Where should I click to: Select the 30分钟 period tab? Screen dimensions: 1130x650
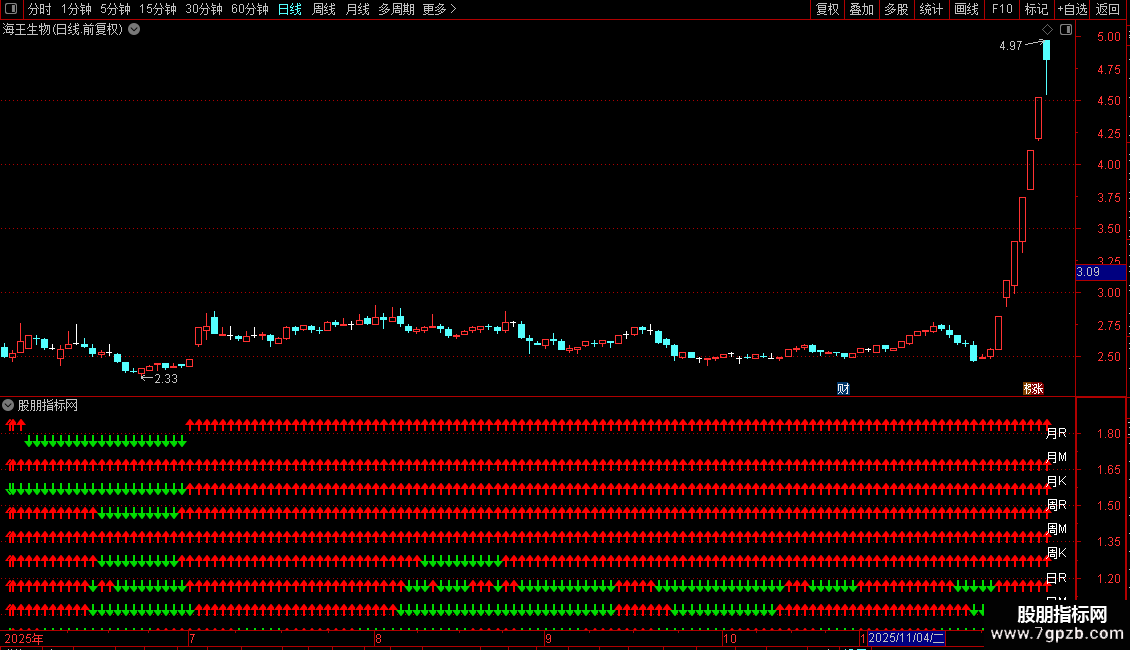coord(204,9)
